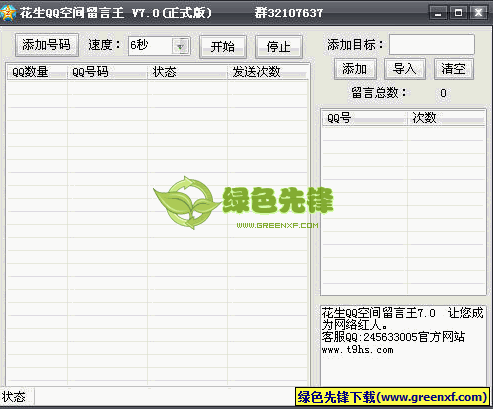The image size is (493, 409).
Task: Stop sending with the 停止 button
Action: (279, 47)
